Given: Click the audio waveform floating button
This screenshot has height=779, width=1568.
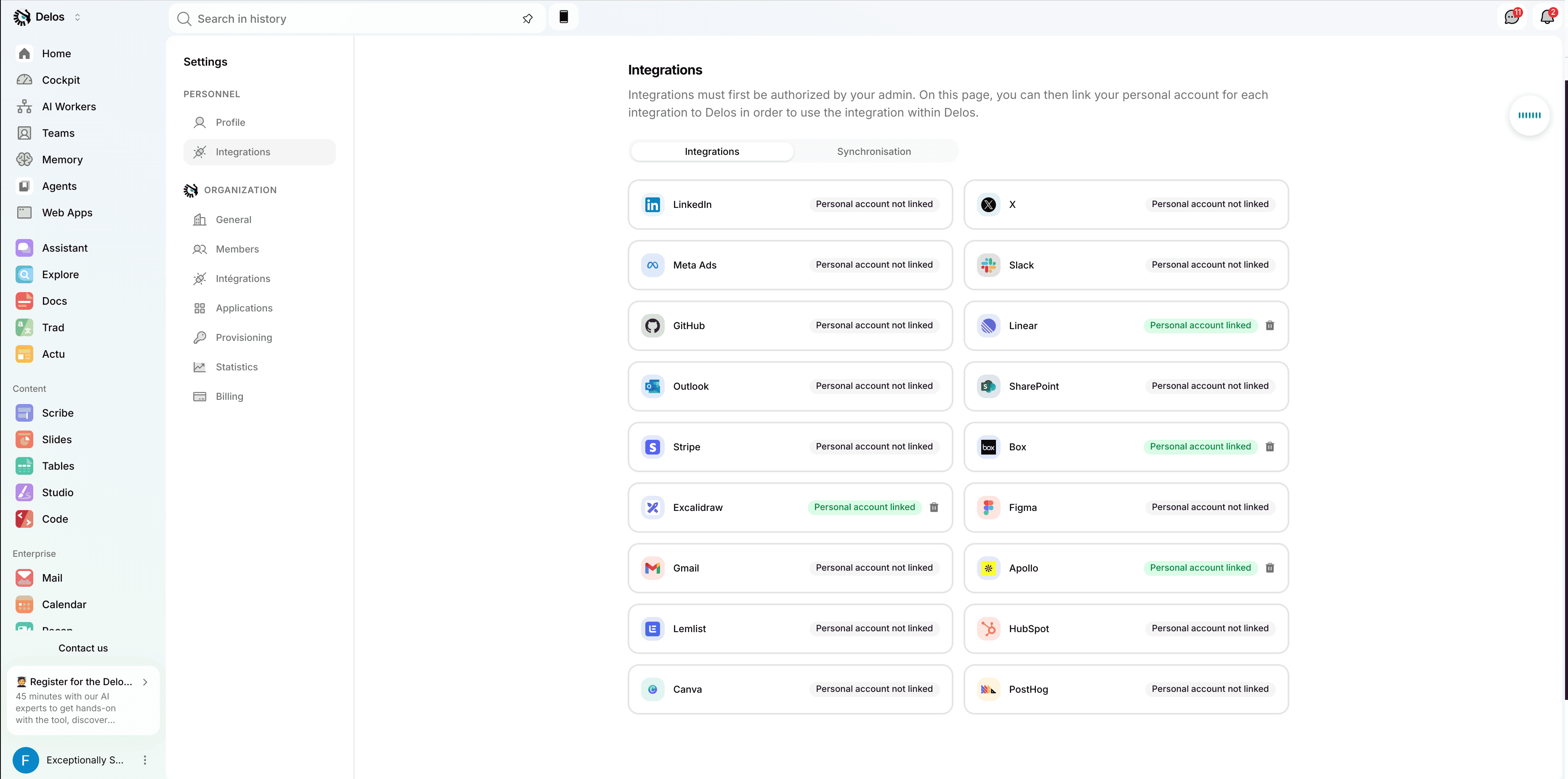Looking at the screenshot, I should pos(1529,115).
